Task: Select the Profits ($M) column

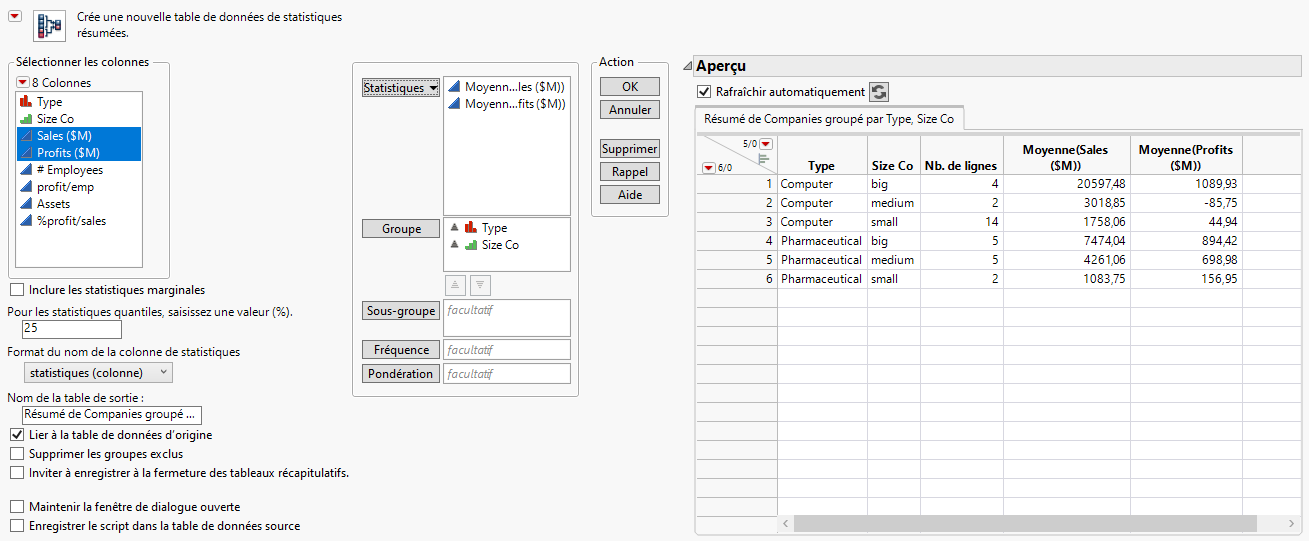Action: pos(80,153)
